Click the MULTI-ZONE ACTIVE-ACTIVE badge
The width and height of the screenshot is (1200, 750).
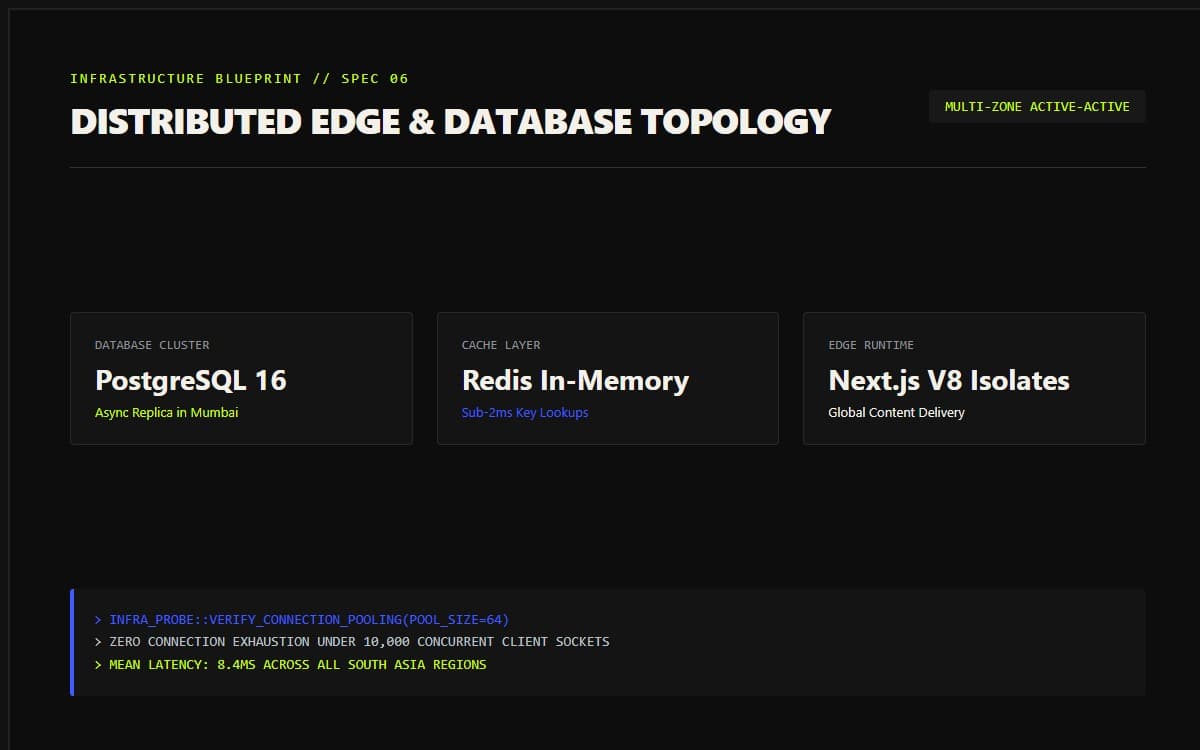1037,107
